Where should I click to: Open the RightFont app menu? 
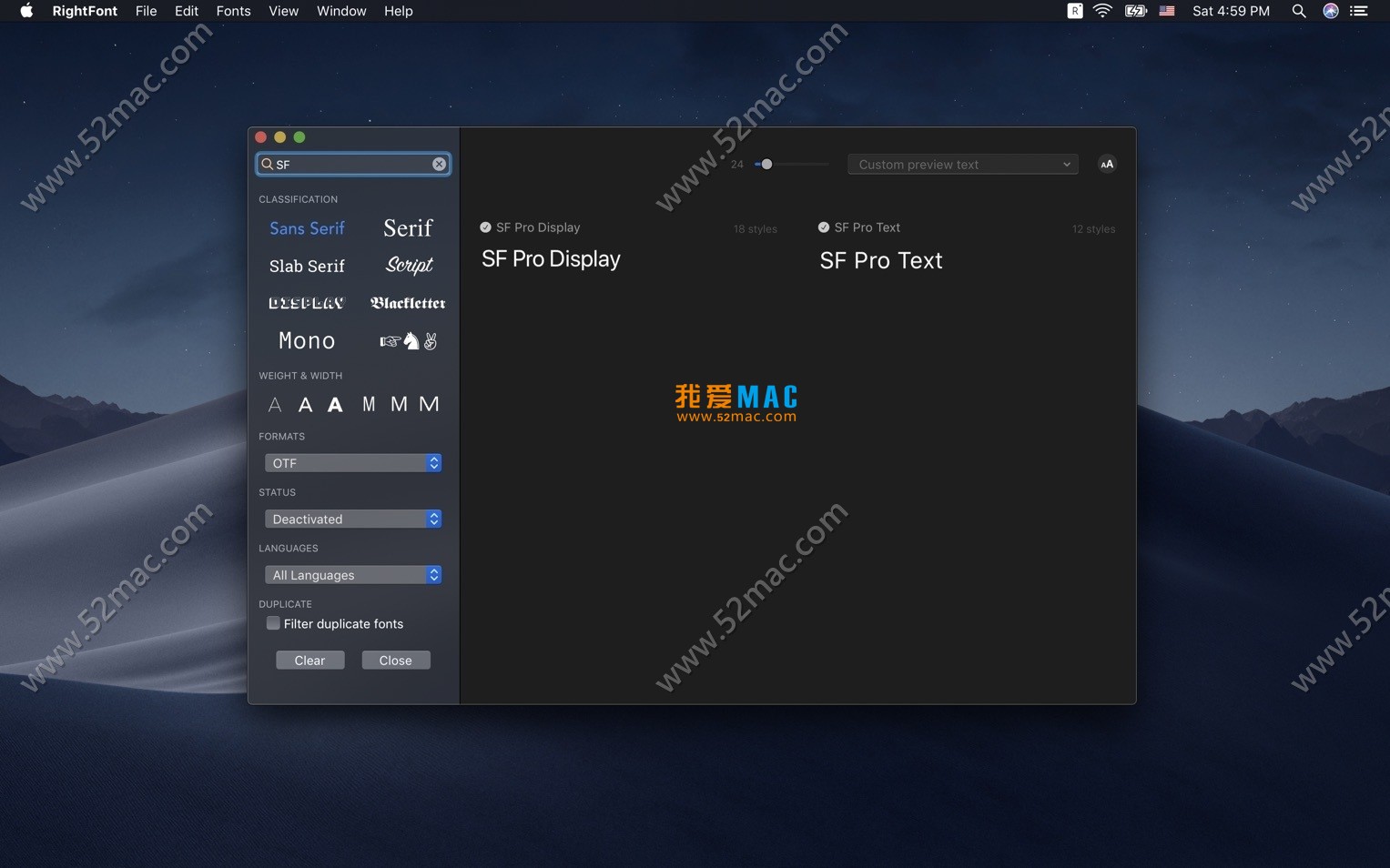(x=85, y=11)
